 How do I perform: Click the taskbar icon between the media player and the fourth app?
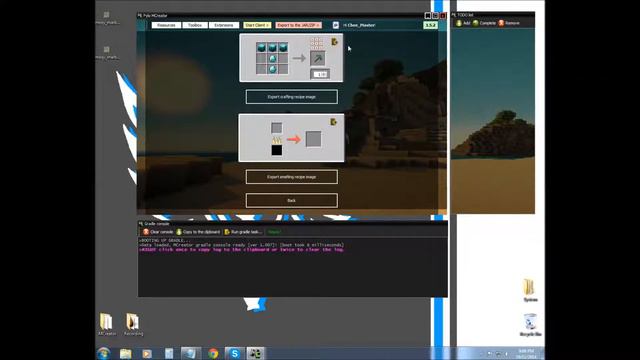169,353
